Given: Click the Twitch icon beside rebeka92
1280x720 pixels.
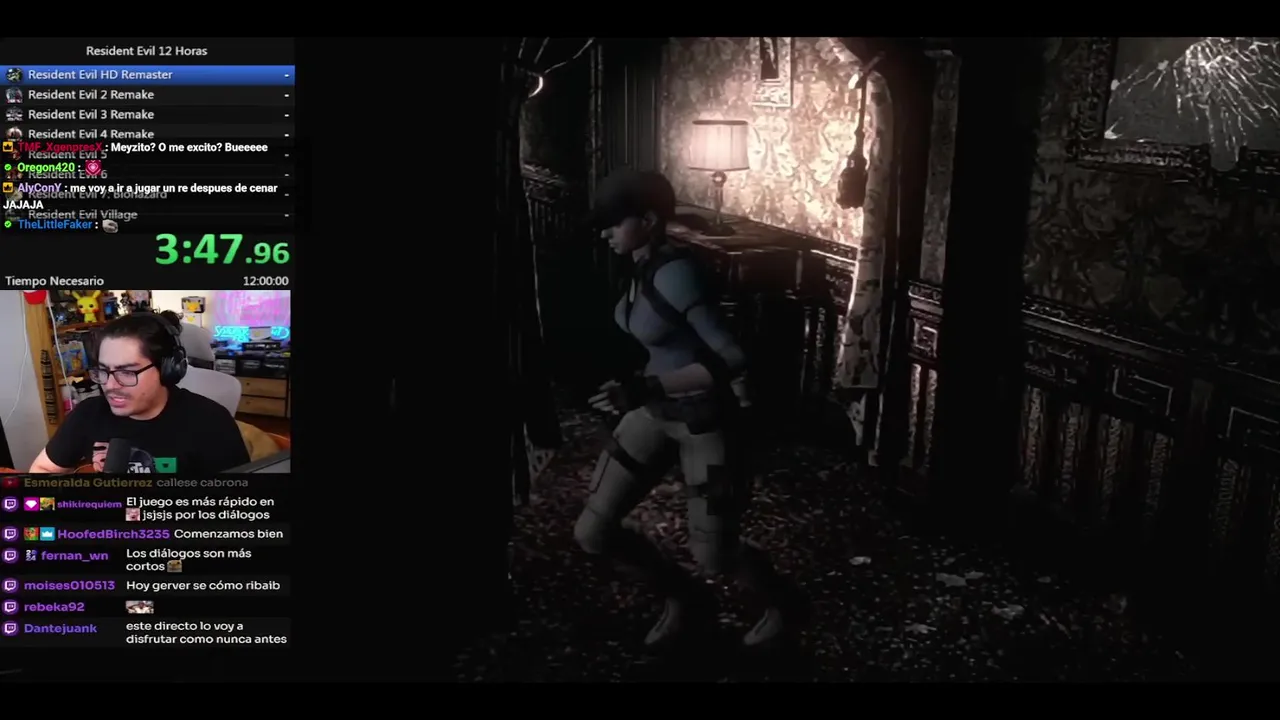Looking at the screenshot, I should pos(11,607).
